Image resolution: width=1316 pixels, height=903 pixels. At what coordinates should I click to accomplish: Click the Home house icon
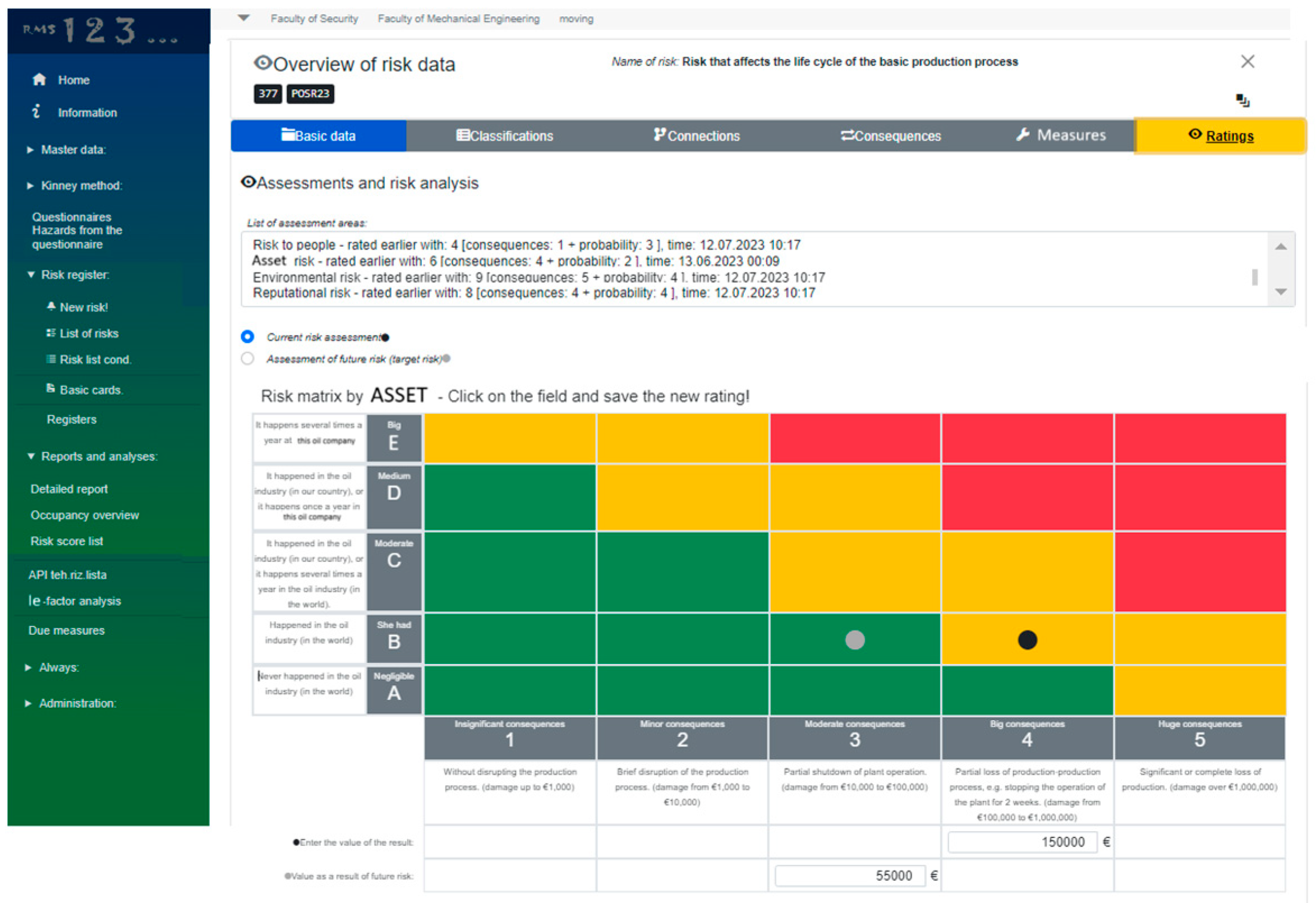[x=39, y=80]
